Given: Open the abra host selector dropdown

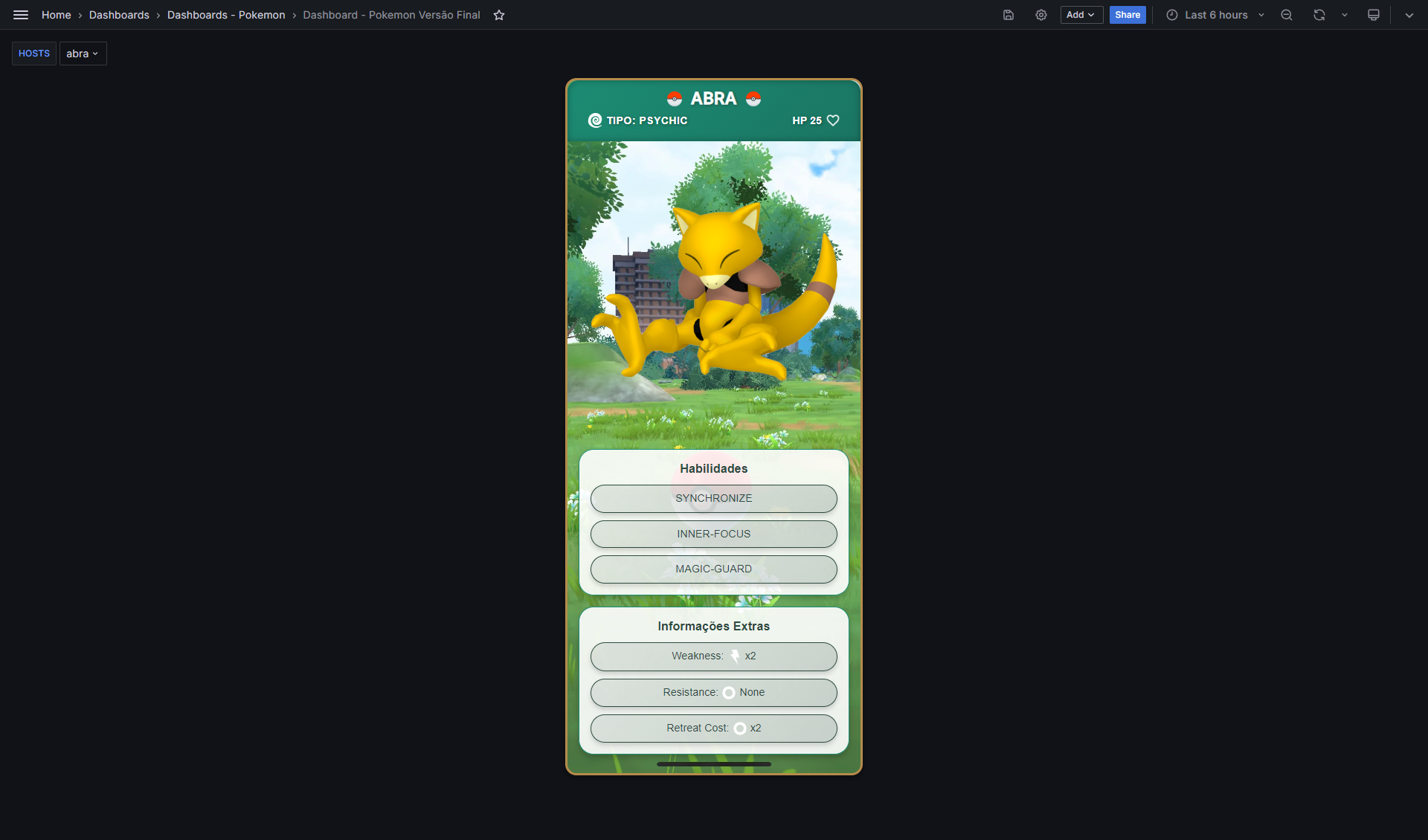Looking at the screenshot, I should coord(83,54).
